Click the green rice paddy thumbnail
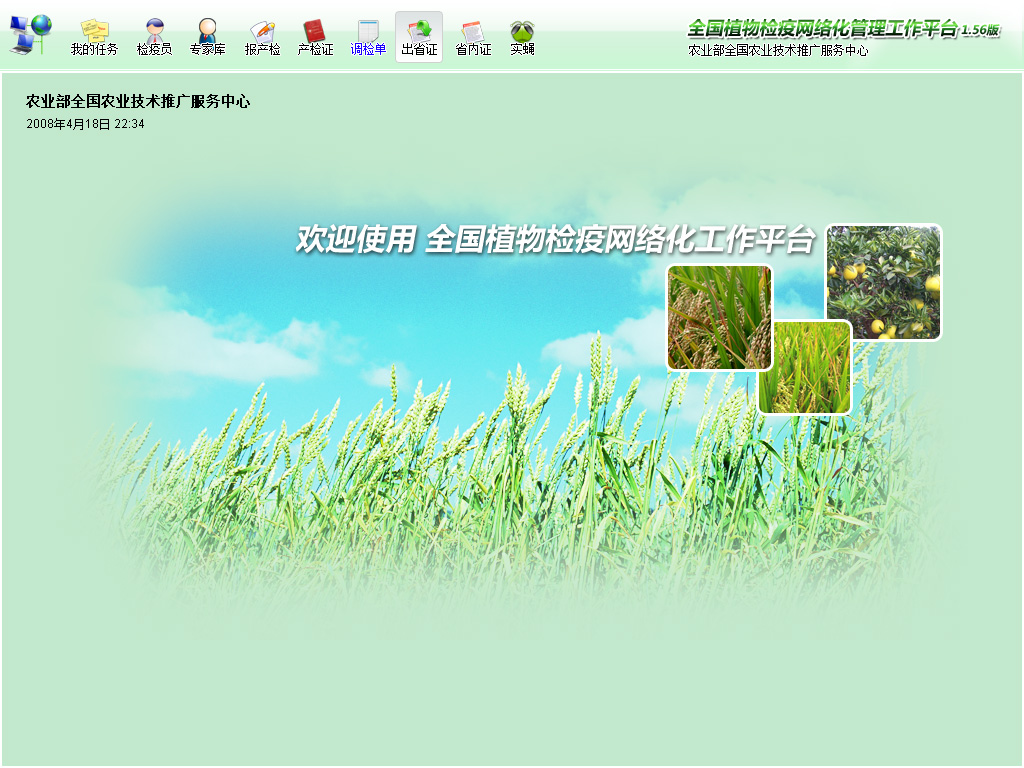The height and width of the screenshot is (768, 1024). 805,367
